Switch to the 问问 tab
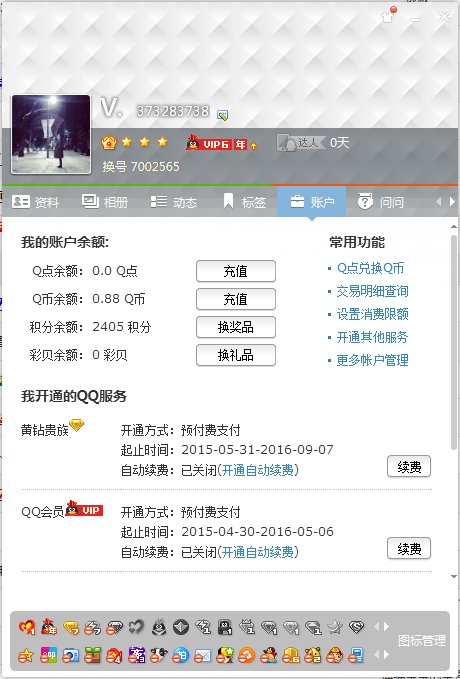Screen dimensions: 460x679 coord(381,202)
